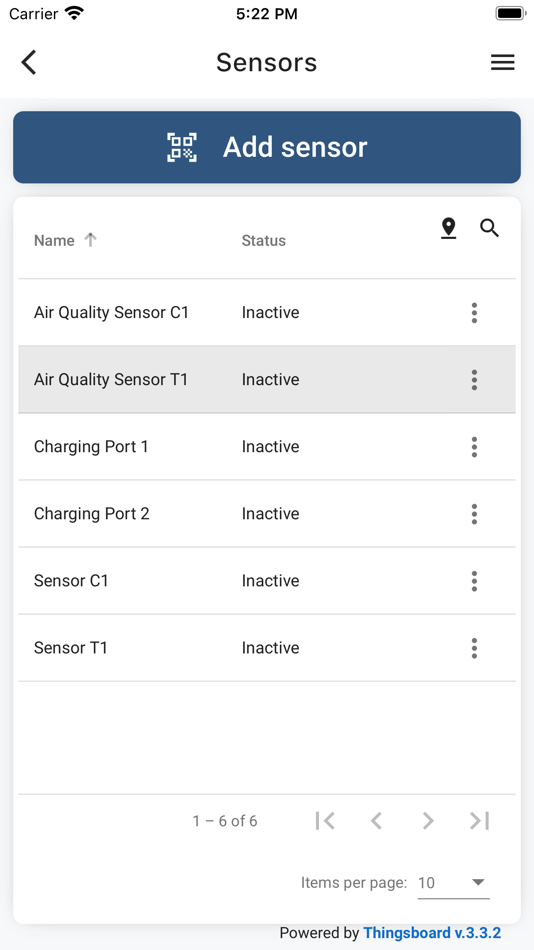Open more options for Sensor C1
This screenshot has width=534, height=950.
(474, 581)
